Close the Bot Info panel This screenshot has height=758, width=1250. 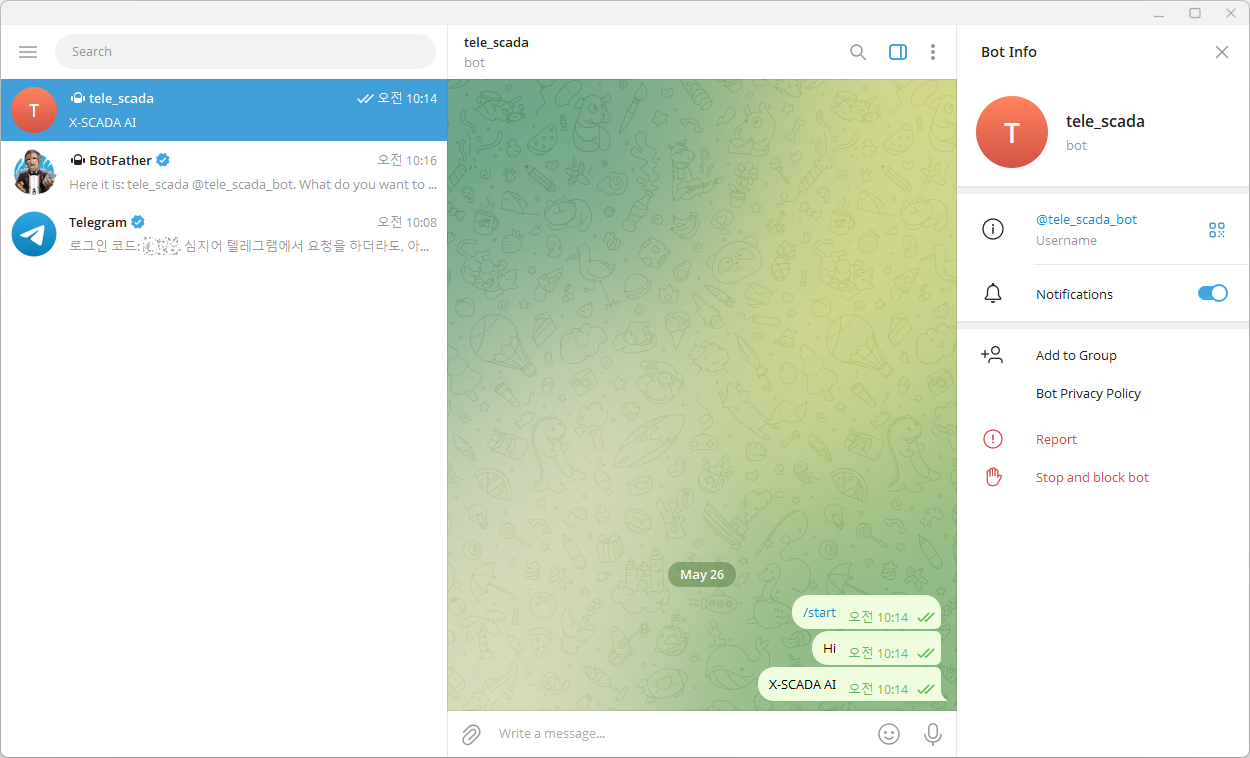(x=1222, y=52)
